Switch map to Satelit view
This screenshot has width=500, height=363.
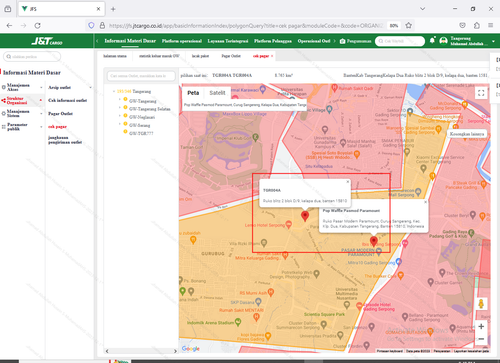(217, 93)
